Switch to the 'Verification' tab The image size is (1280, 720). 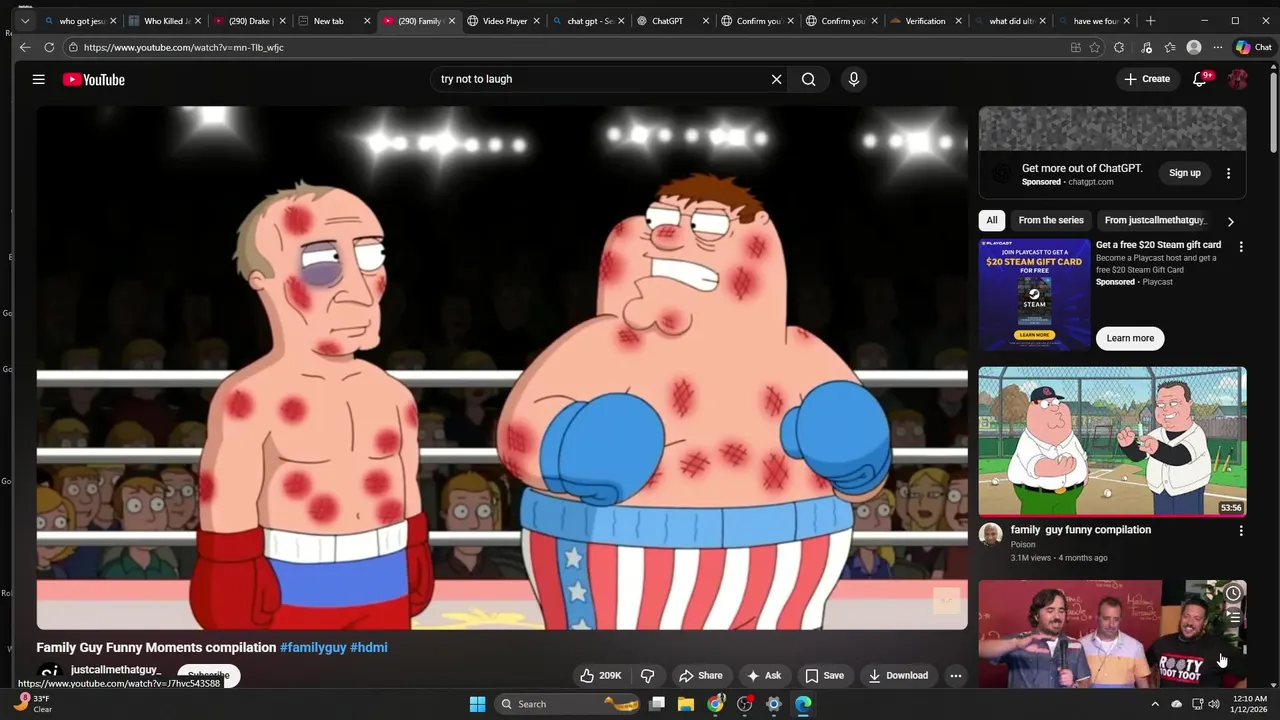point(925,20)
